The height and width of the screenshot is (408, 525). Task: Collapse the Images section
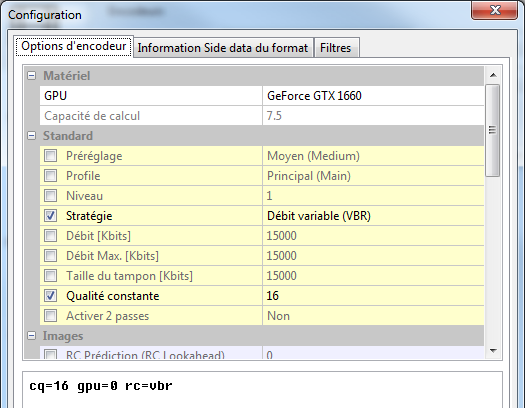click(x=31, y=336)
